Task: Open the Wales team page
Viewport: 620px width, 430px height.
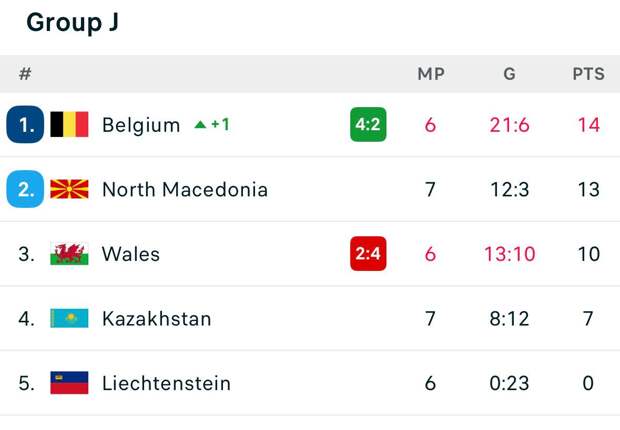Action: pyautogui.click(x=131, y=254)
